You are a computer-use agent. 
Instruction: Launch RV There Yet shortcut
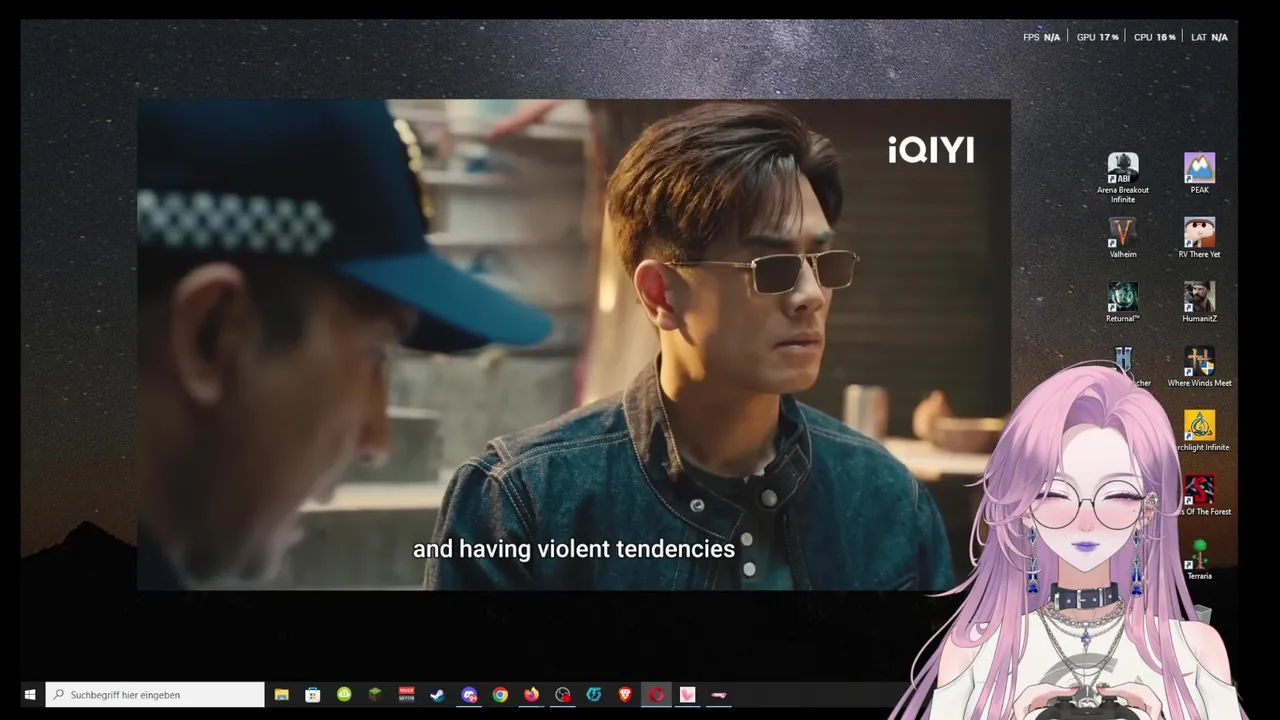click(x=1199, y=238)
